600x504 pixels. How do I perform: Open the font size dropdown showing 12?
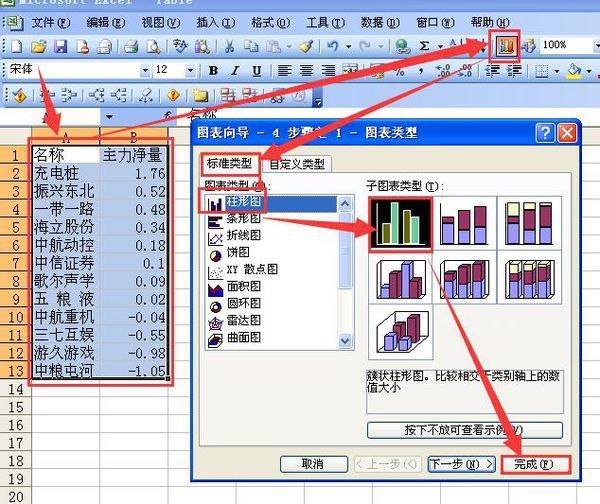190,71
